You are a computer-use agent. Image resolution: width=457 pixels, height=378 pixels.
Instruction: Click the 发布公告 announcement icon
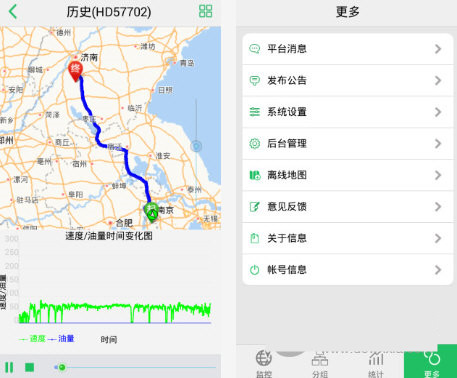(255, 80)
